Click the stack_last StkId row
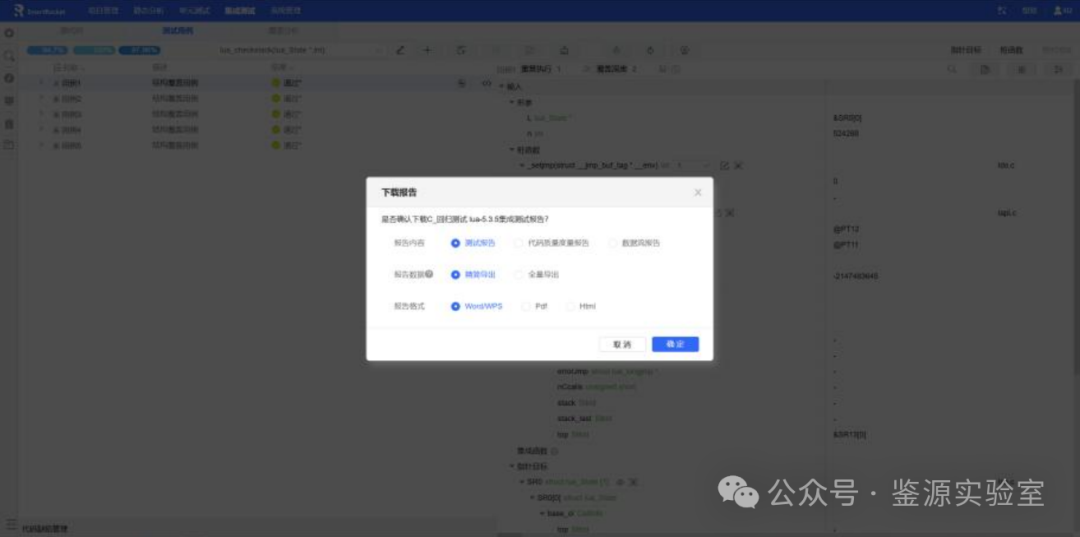 (584, 419)
